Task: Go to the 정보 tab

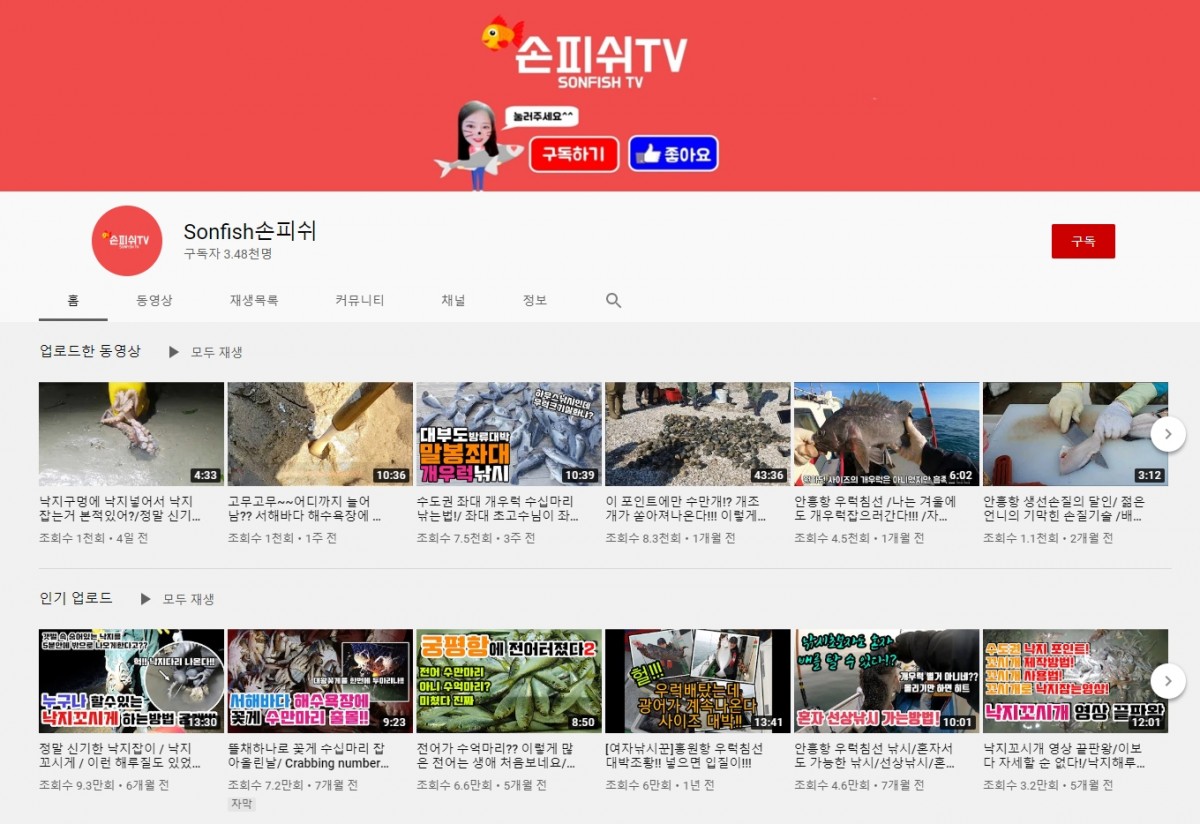Action: (x=535, y=300)
